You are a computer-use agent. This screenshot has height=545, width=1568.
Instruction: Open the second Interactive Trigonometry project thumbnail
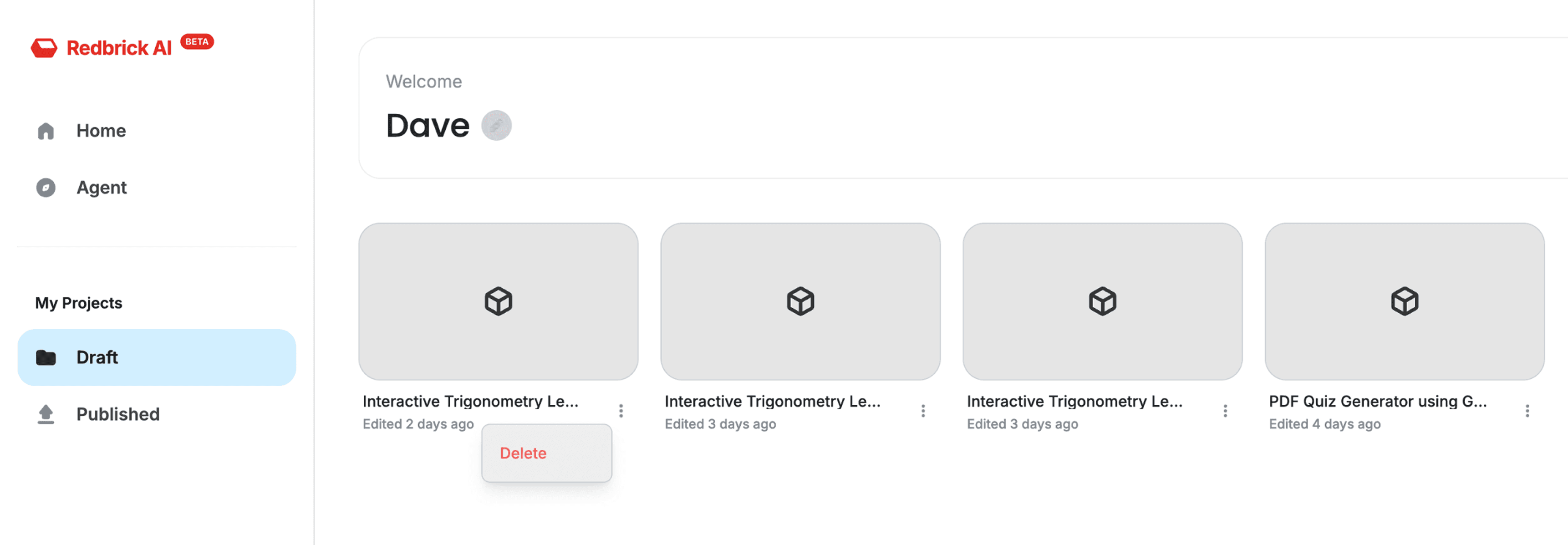click(800, 301)
